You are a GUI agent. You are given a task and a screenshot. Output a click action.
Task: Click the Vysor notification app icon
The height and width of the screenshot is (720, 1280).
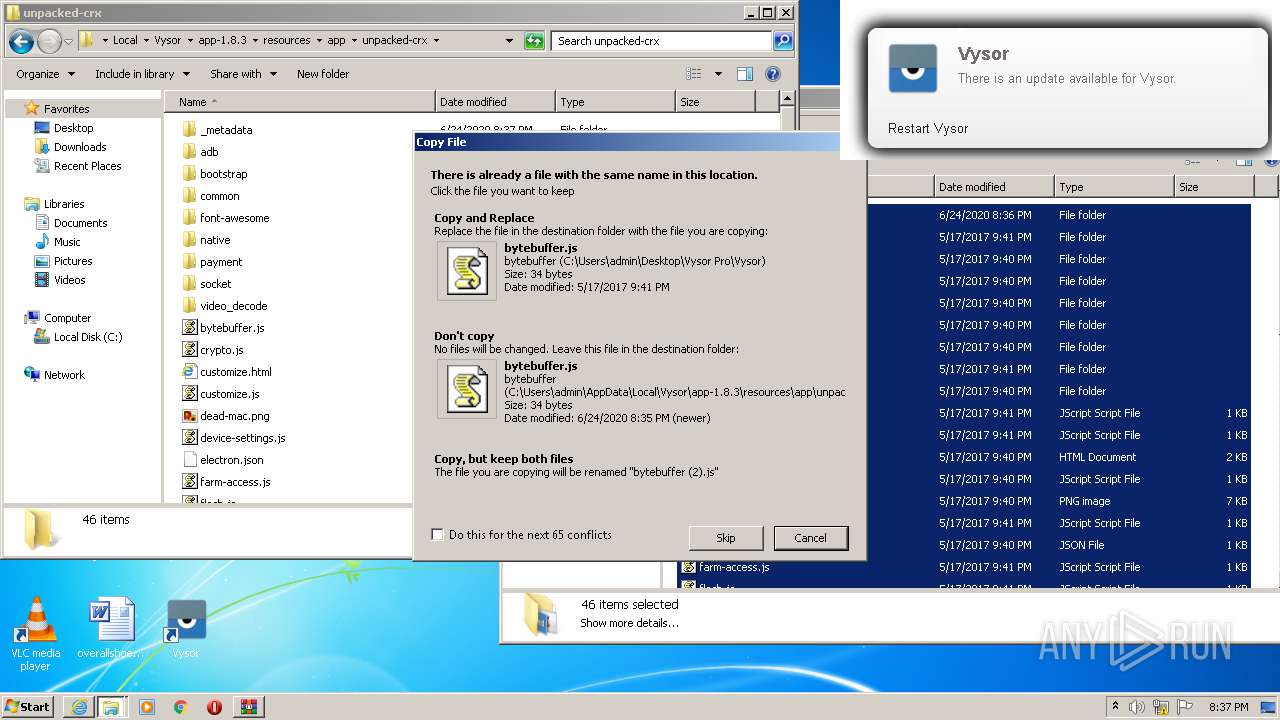pos(913,68)
